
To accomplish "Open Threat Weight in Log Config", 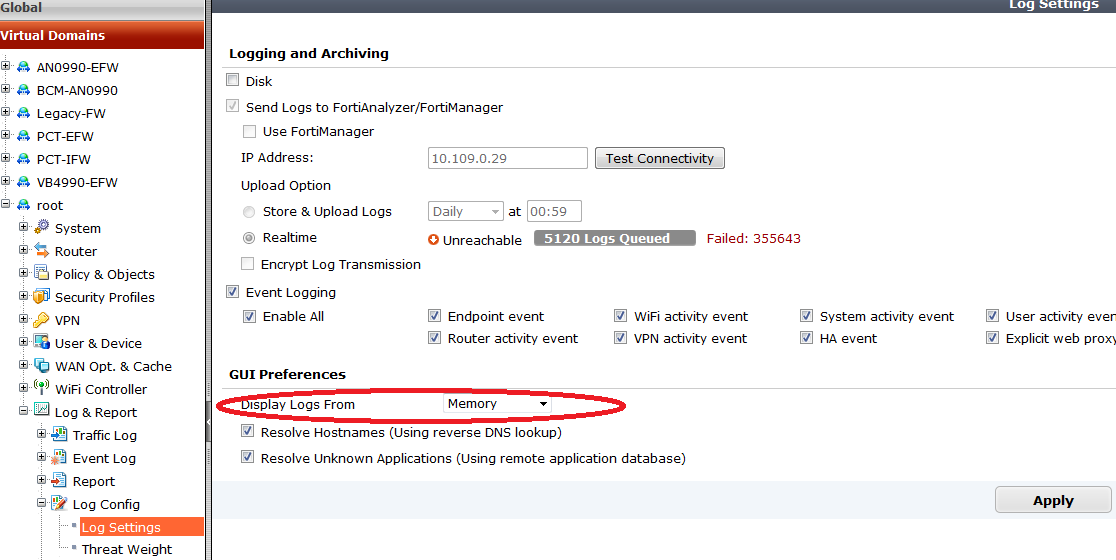I will tap(126, 549).
